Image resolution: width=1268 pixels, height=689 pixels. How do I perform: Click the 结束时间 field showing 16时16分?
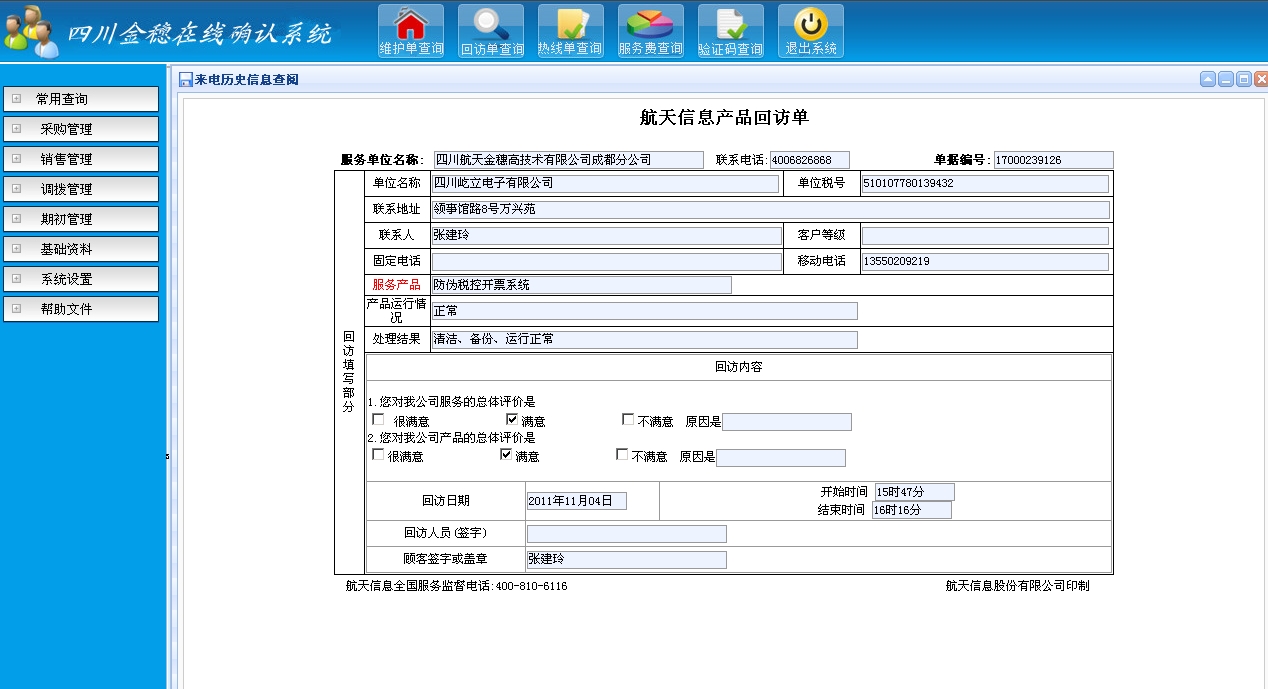pyautogui.click(x=912, y=510)
